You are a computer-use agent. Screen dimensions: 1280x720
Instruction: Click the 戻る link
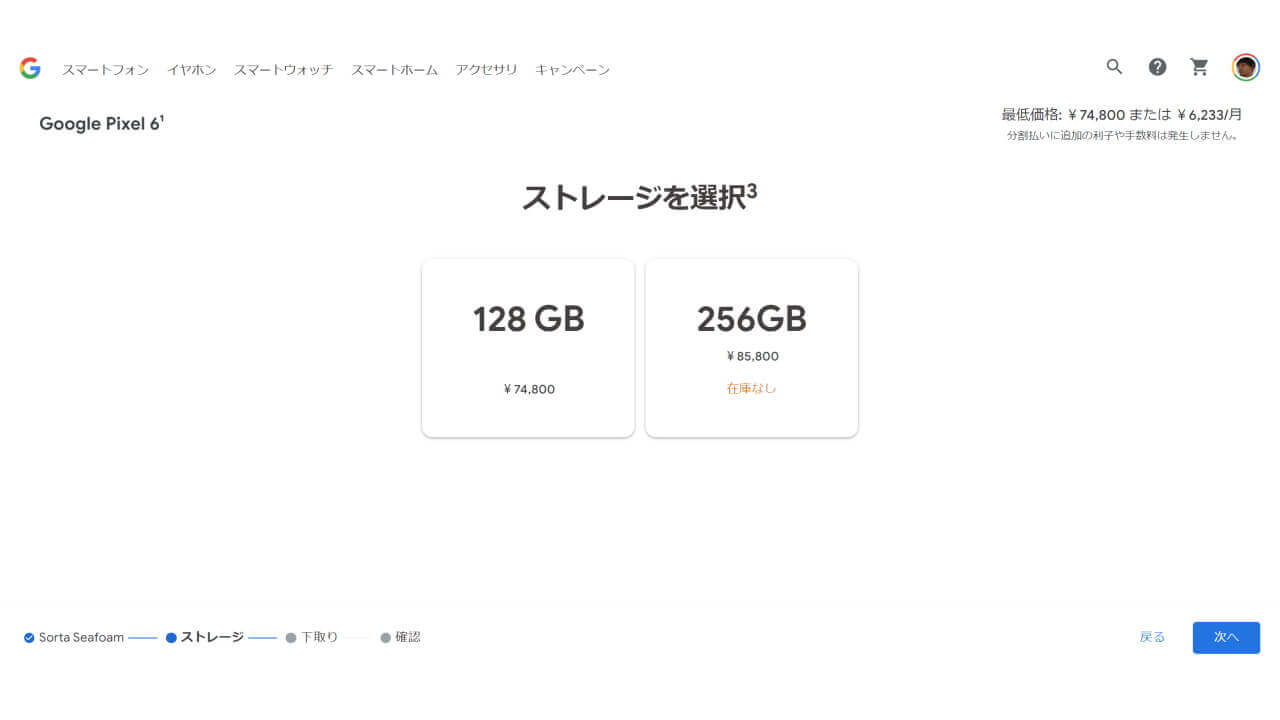point(1152,637)
